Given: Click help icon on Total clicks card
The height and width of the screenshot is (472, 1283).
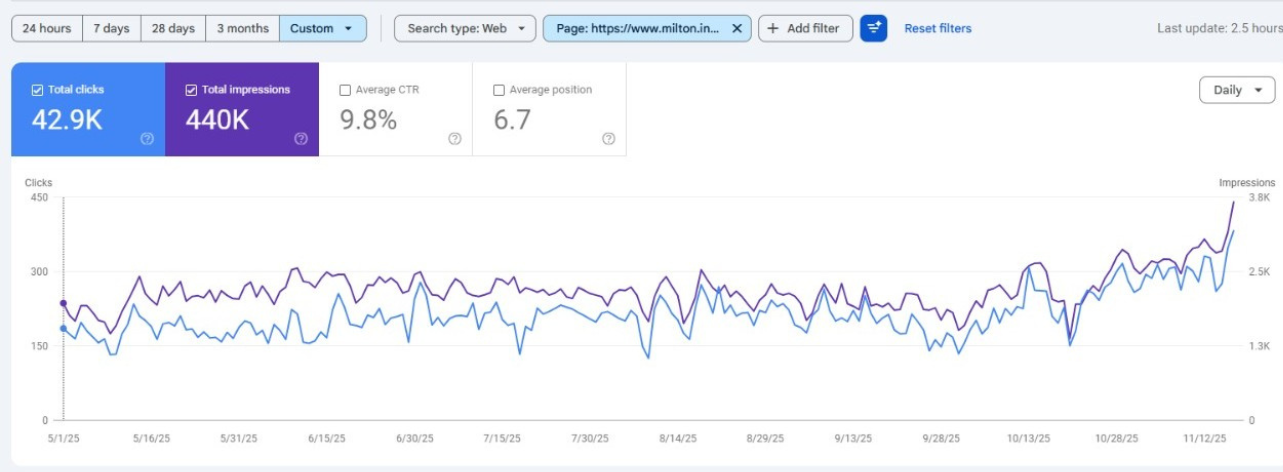Looking at the screenshot, I should coord(147,139).
